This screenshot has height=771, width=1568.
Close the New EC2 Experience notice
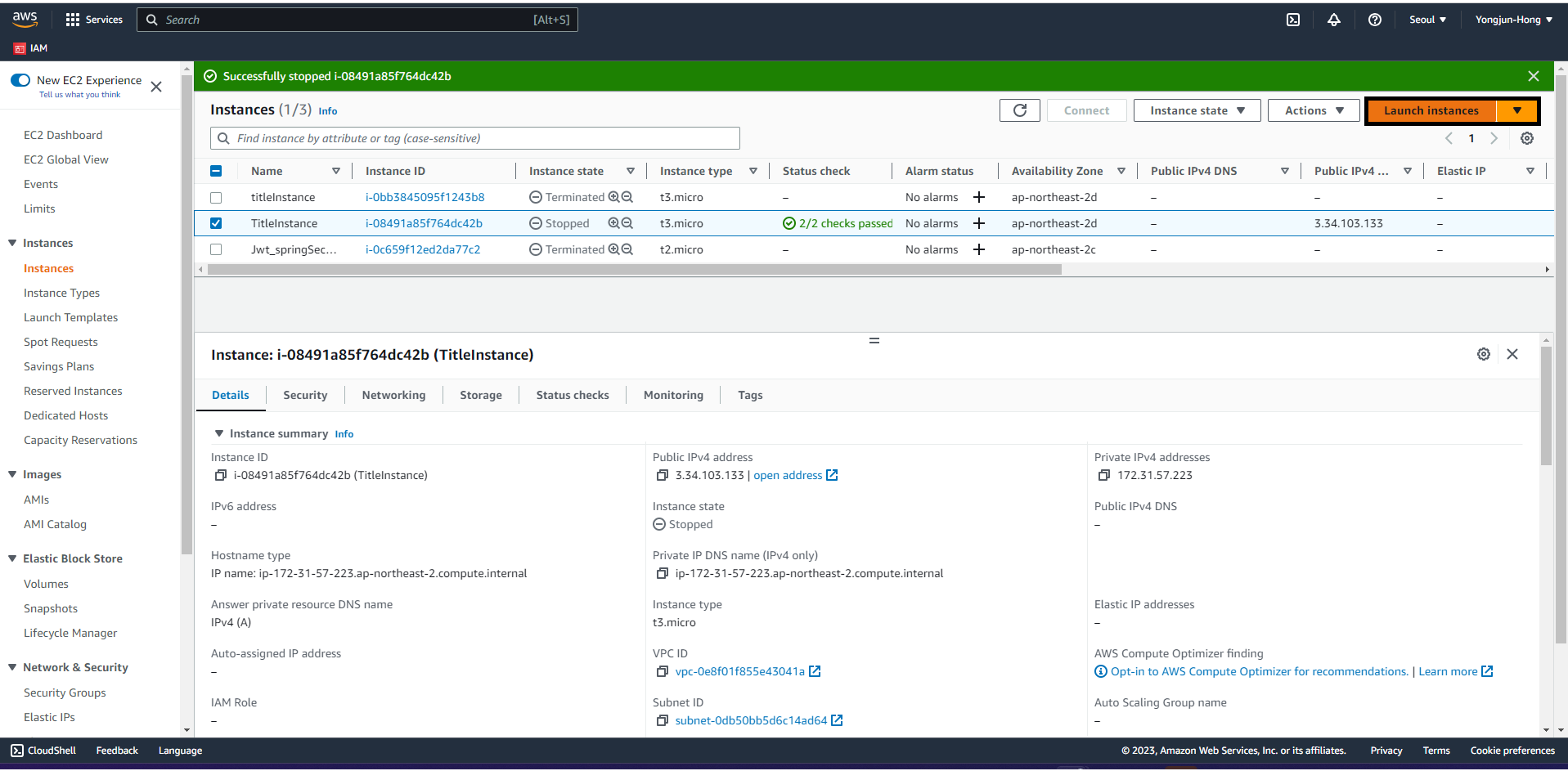pyautogui.click(x=156, y=86)
